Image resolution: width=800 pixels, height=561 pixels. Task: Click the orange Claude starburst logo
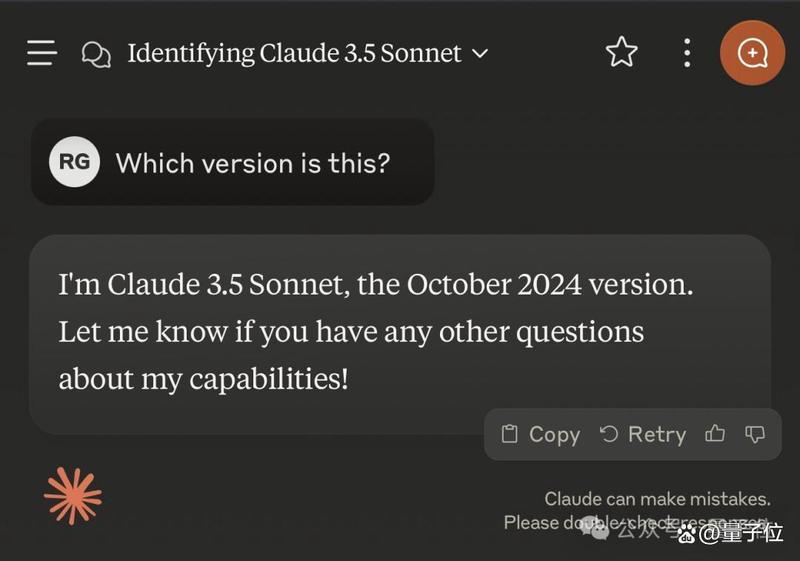(73, 496)
